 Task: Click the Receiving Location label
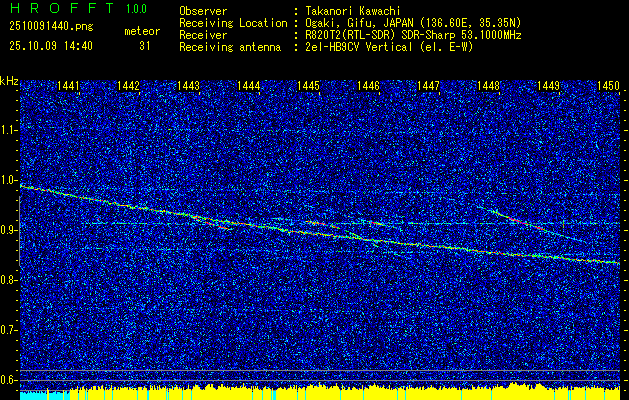pos(233,23)
